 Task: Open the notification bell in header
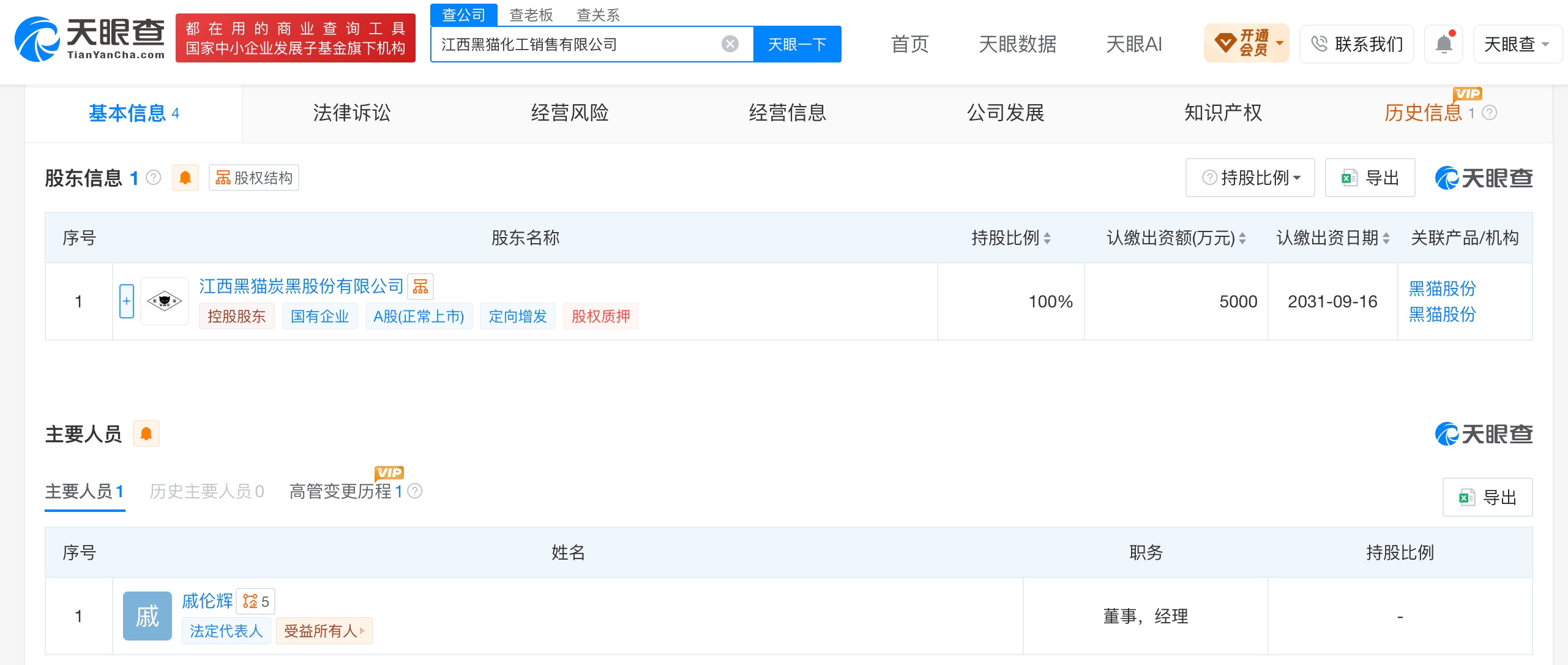[x=1444, y=44]
